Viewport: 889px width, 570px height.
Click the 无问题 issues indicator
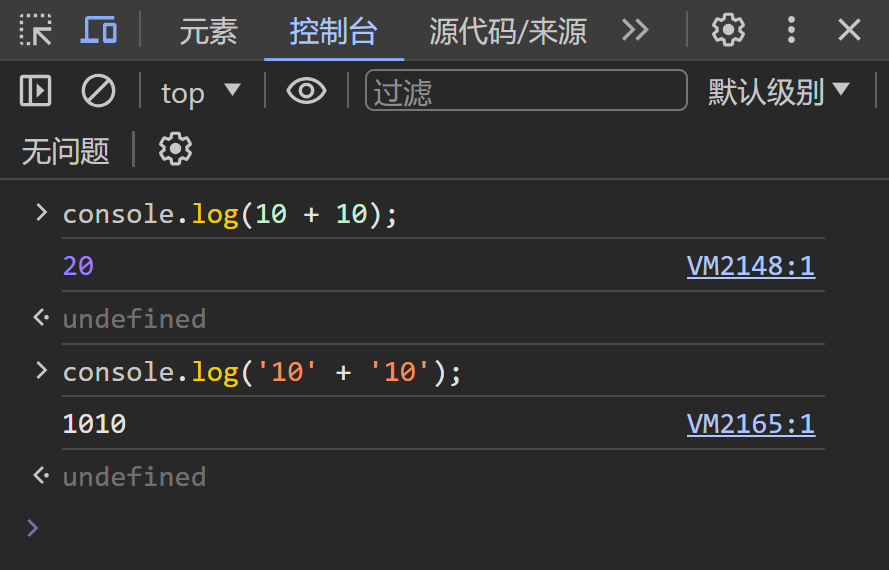coord(65,151)
